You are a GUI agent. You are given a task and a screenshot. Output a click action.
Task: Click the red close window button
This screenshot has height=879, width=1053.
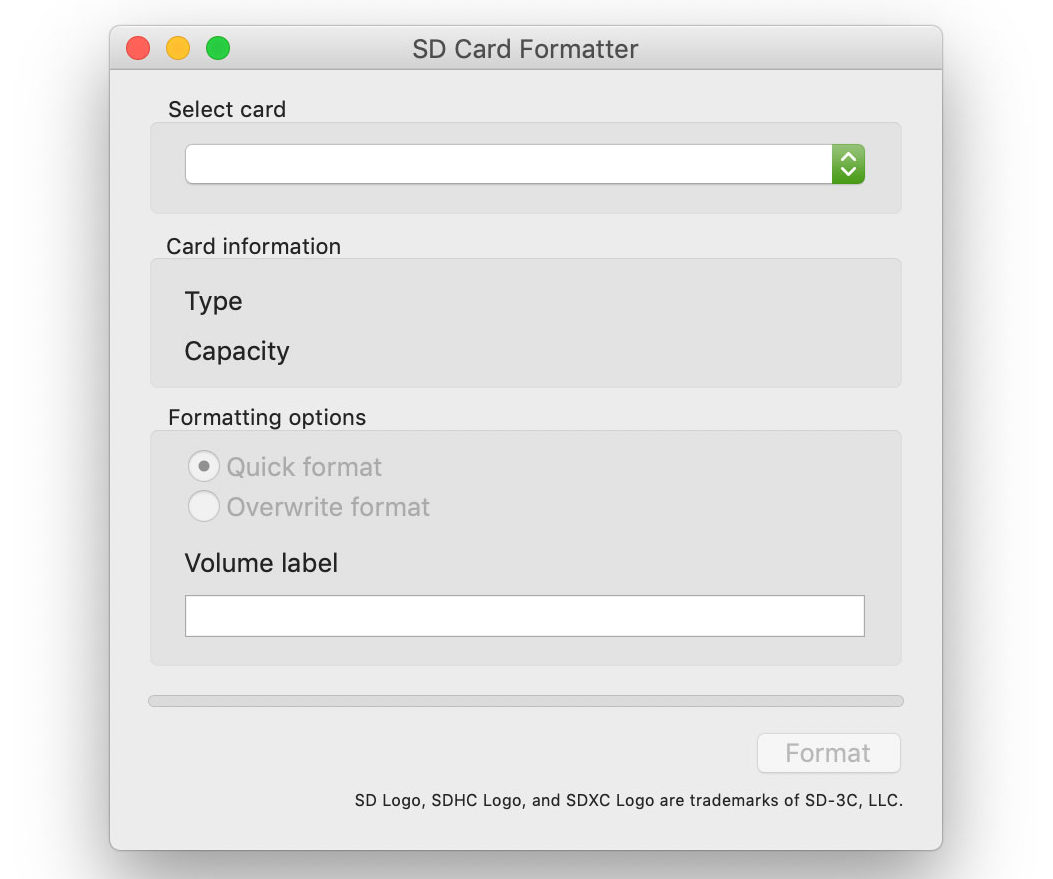[138, 48]
